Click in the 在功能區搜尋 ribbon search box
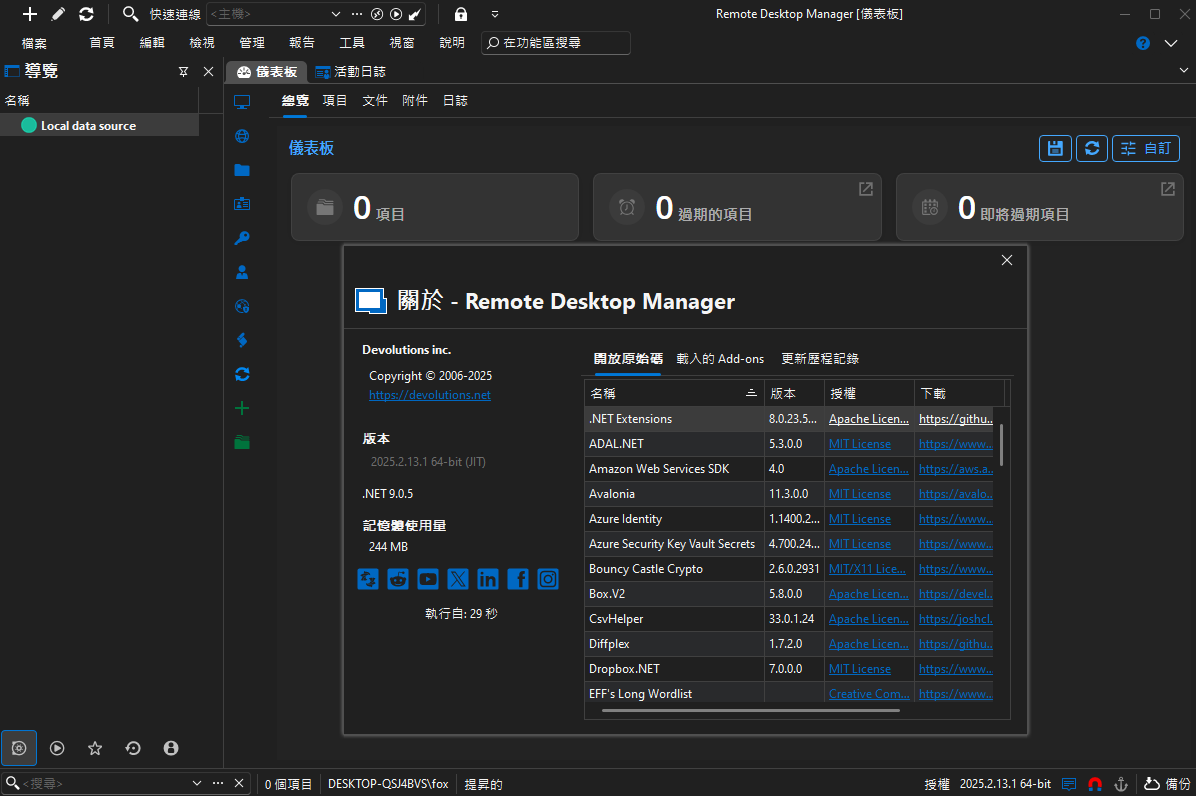 pos(556,43)
